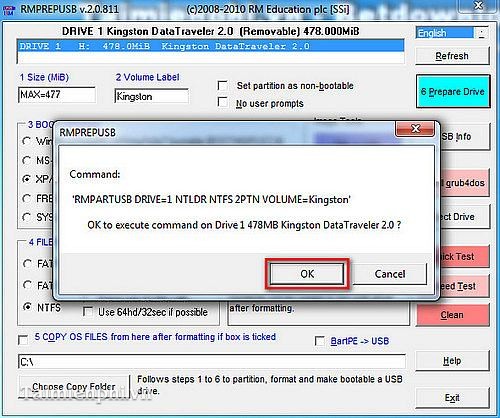The width and height of the screenshot is (500, 418).
Task: Tick the 5 COPY OS FILES checkbox
Action: (x=23, y=340)
